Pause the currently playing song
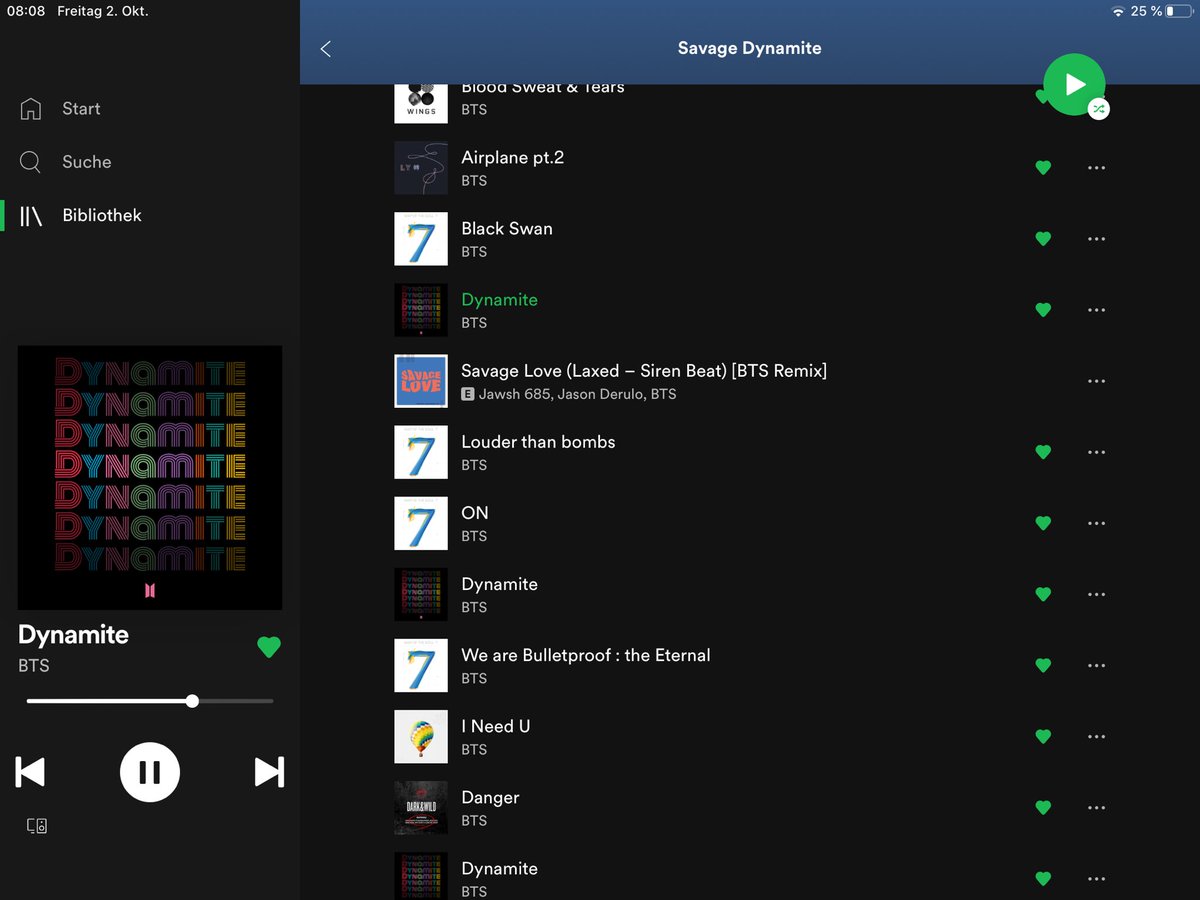The image size is (1200, 900). click(150, 772)
